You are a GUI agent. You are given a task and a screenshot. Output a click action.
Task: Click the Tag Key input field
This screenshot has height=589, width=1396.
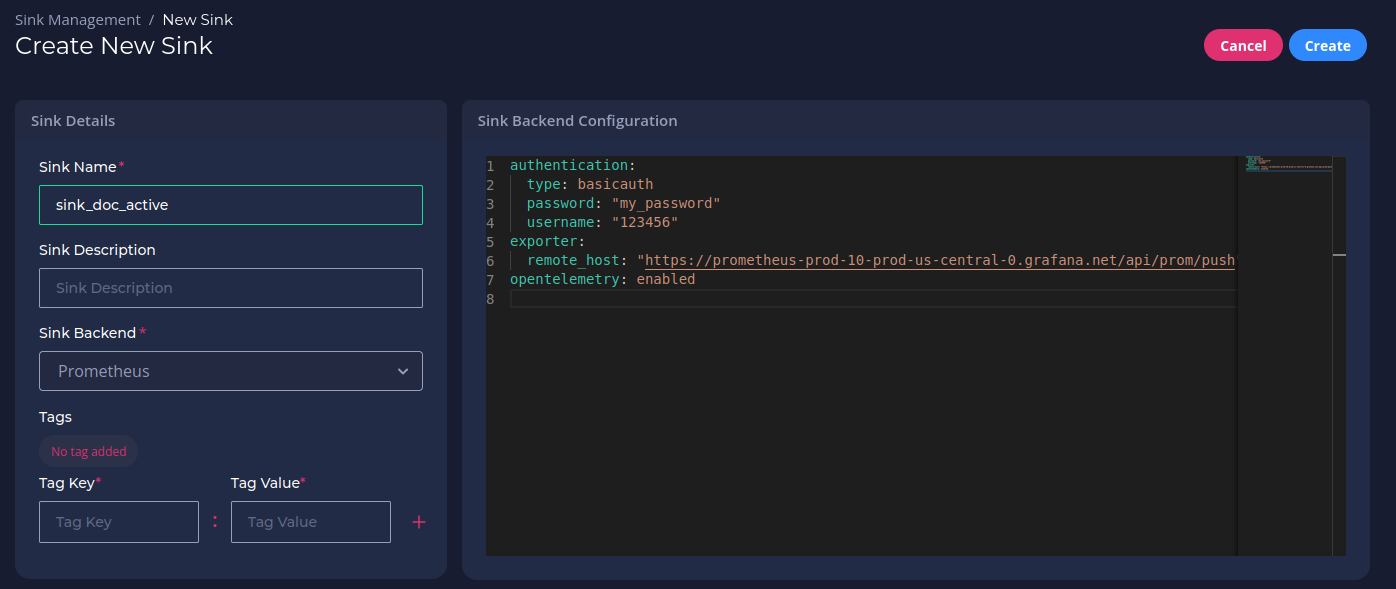click(x=119, y=522)
